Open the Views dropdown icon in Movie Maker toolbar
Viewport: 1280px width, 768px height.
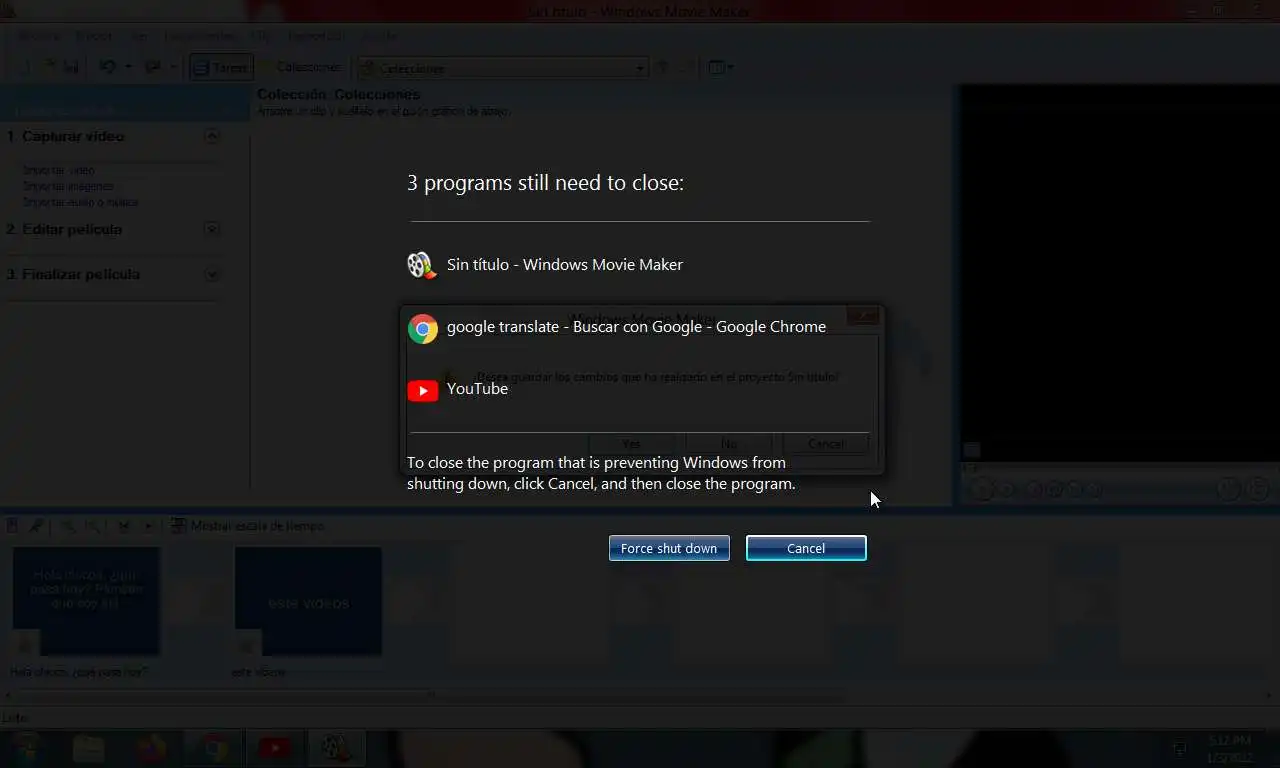point(720,67)
